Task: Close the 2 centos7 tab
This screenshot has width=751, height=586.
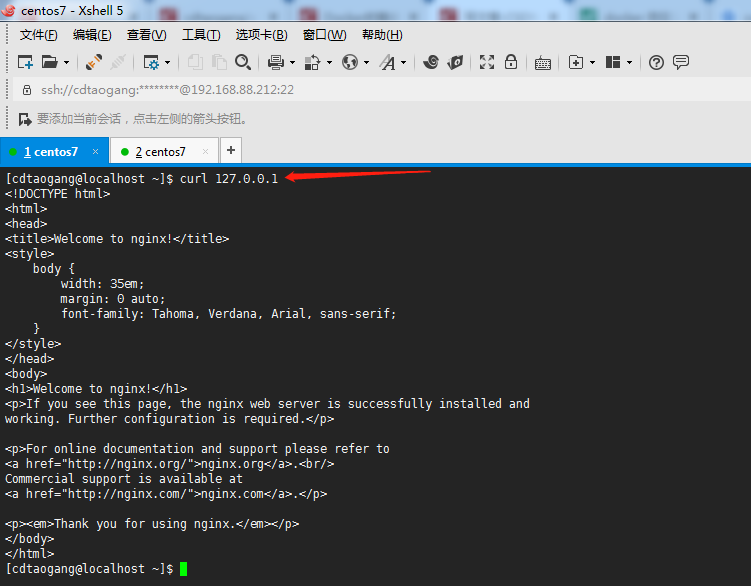Action: 205,151
